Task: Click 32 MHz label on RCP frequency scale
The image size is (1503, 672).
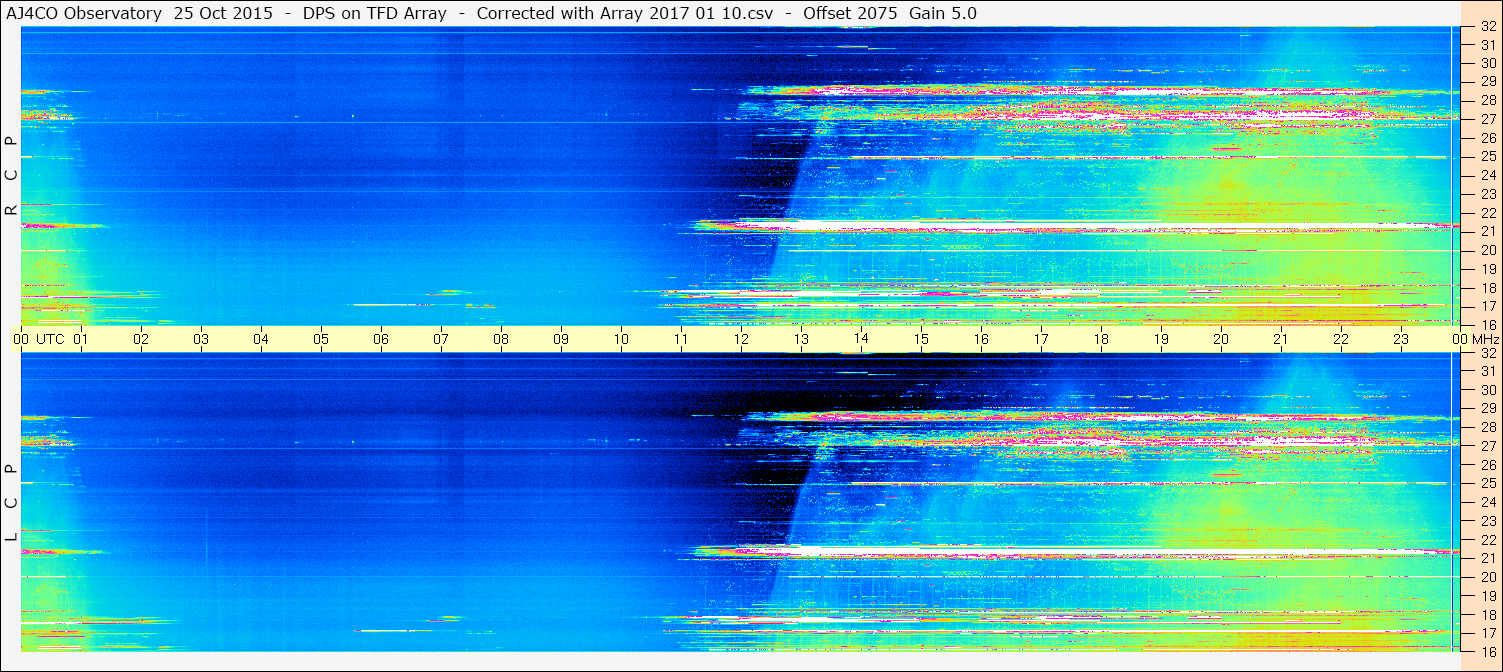Action: coord(1487,27)
